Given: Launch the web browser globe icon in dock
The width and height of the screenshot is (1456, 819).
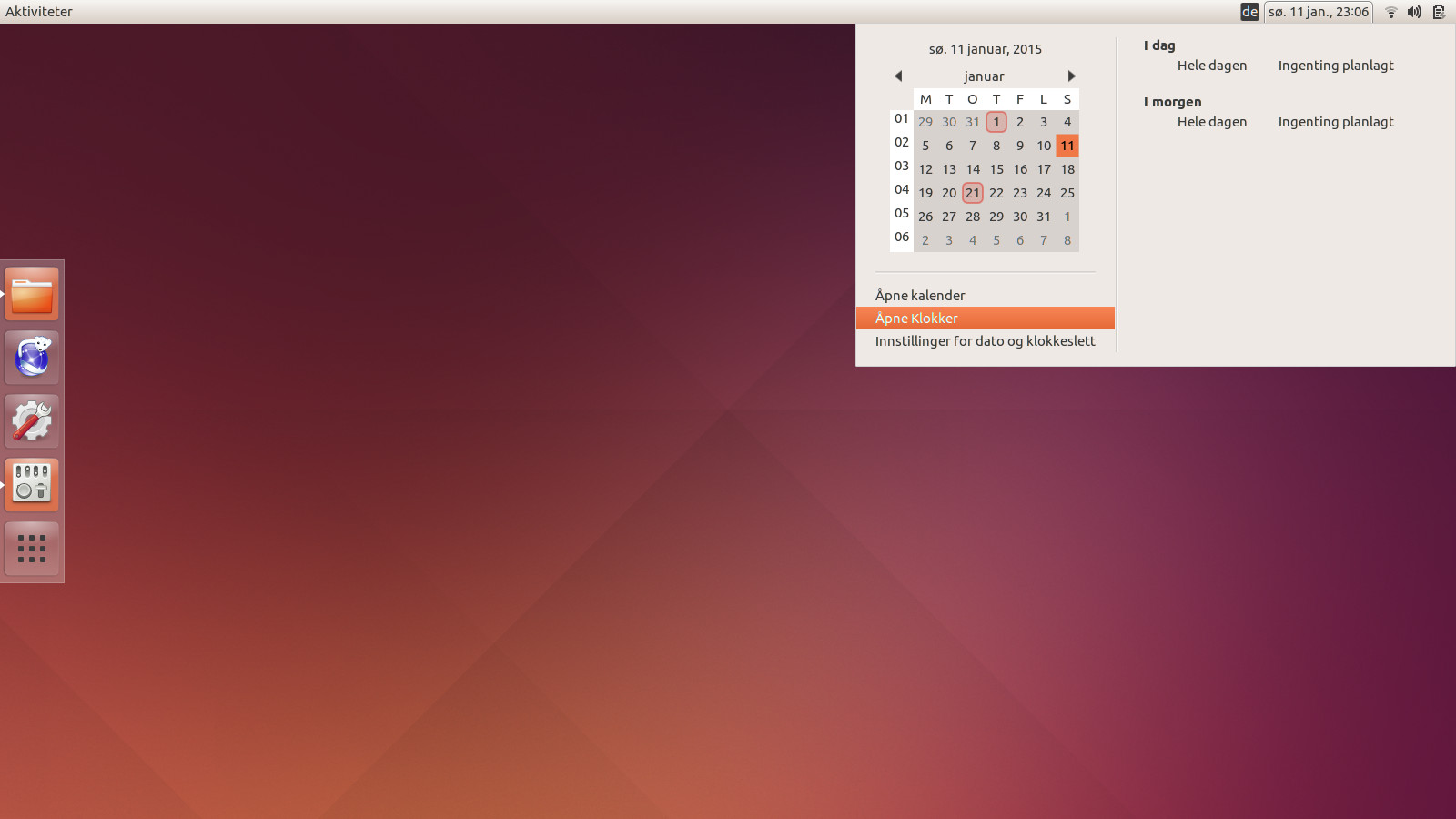Looking at the screenshot, I should coord(32,358).
